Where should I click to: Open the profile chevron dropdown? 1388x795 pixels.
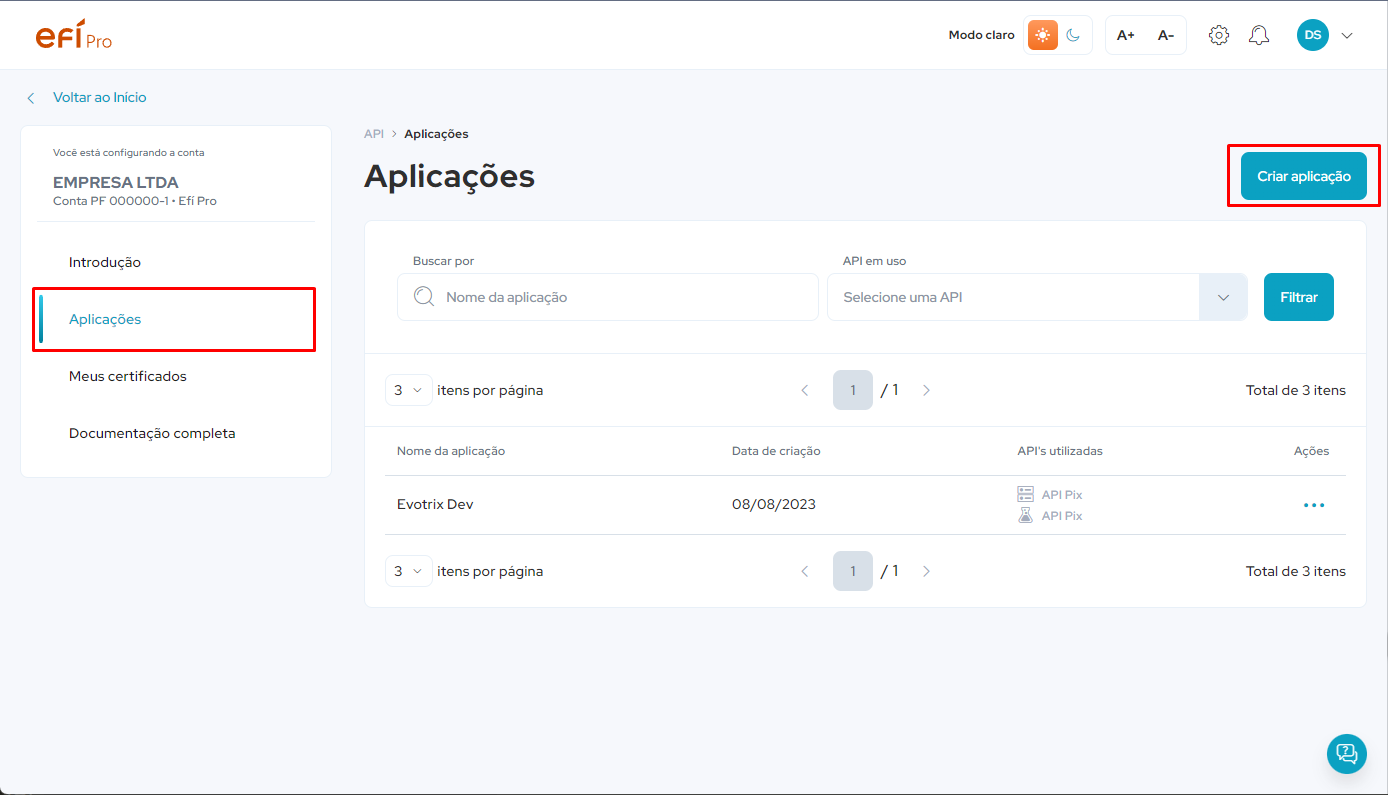[x=1347, y=34]
